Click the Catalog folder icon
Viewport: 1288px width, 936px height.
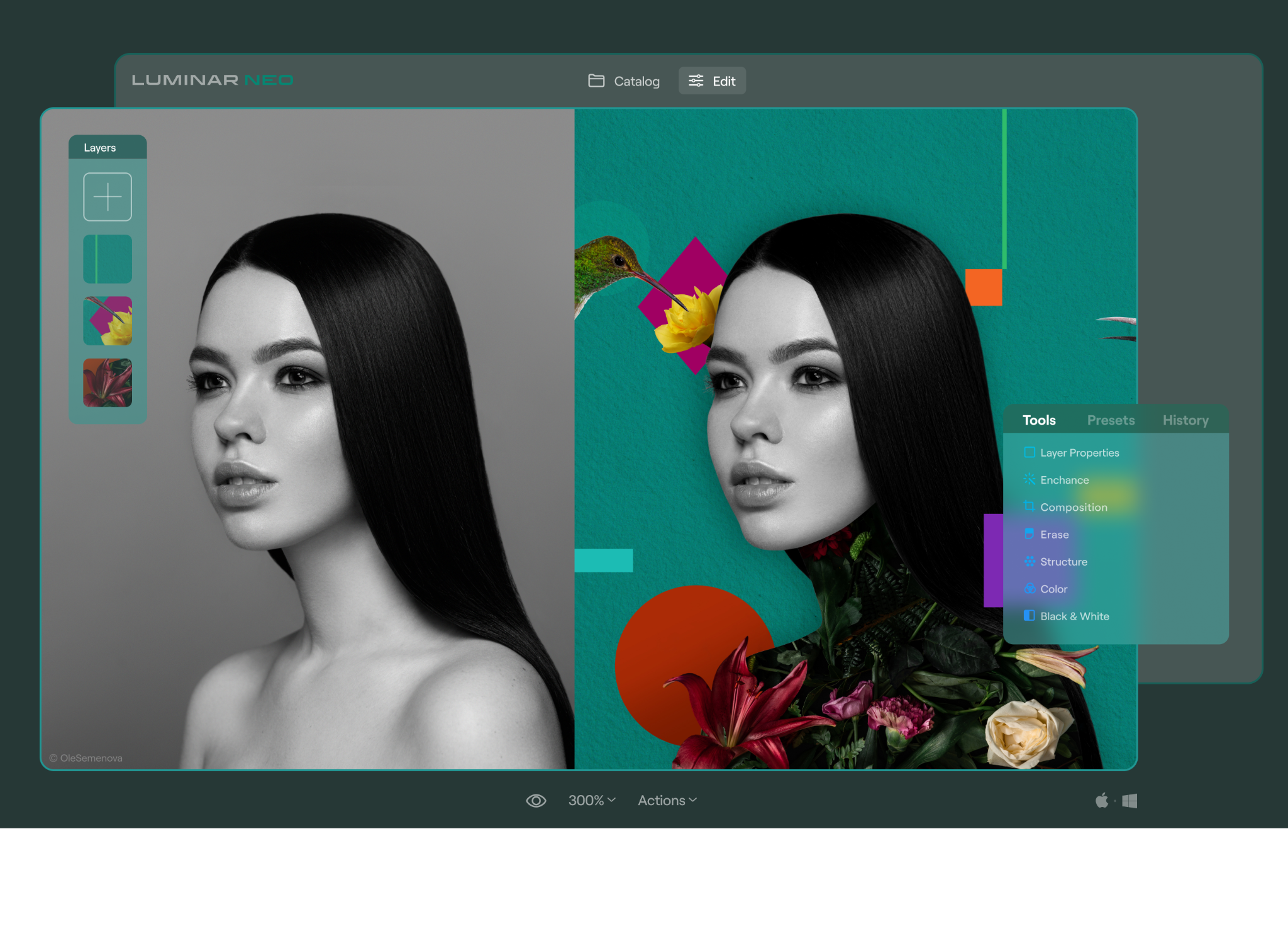click(x=596, y=81)
